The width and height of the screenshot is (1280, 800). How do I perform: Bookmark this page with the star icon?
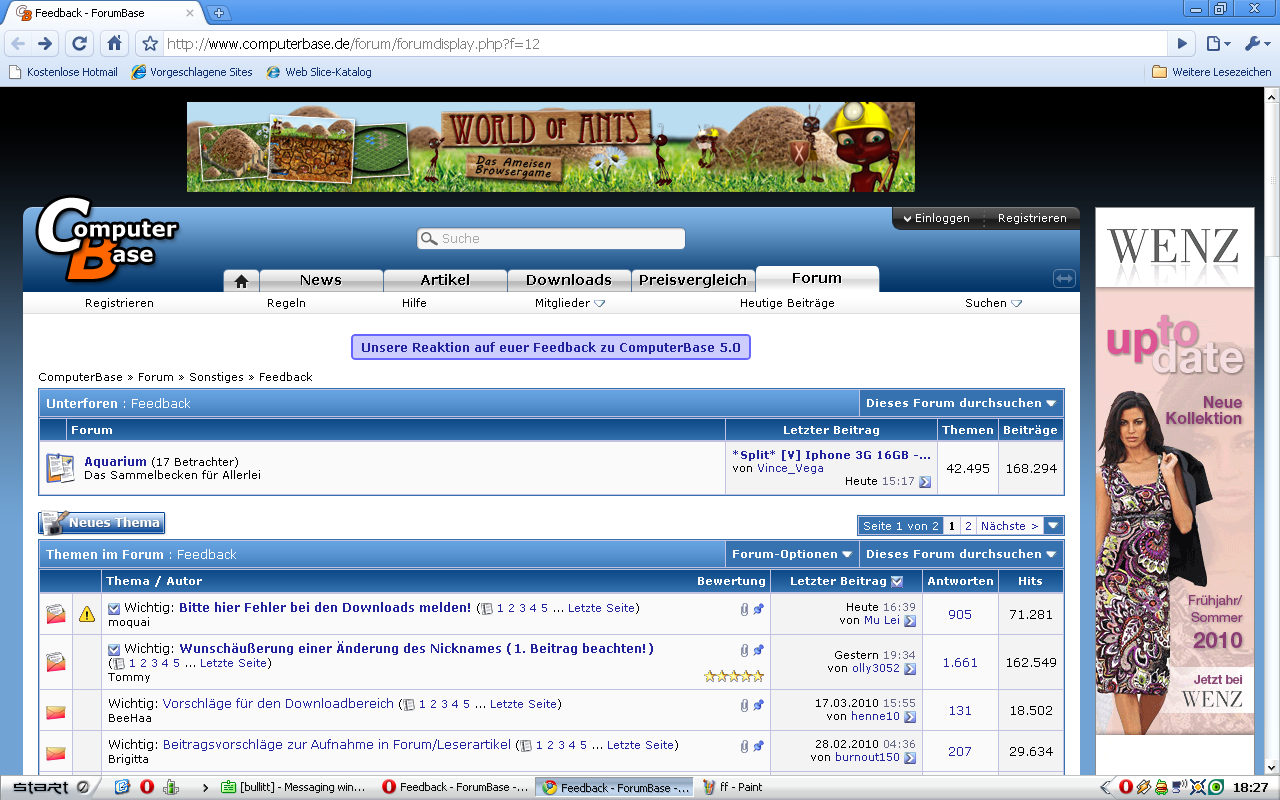tap(150, 44)
